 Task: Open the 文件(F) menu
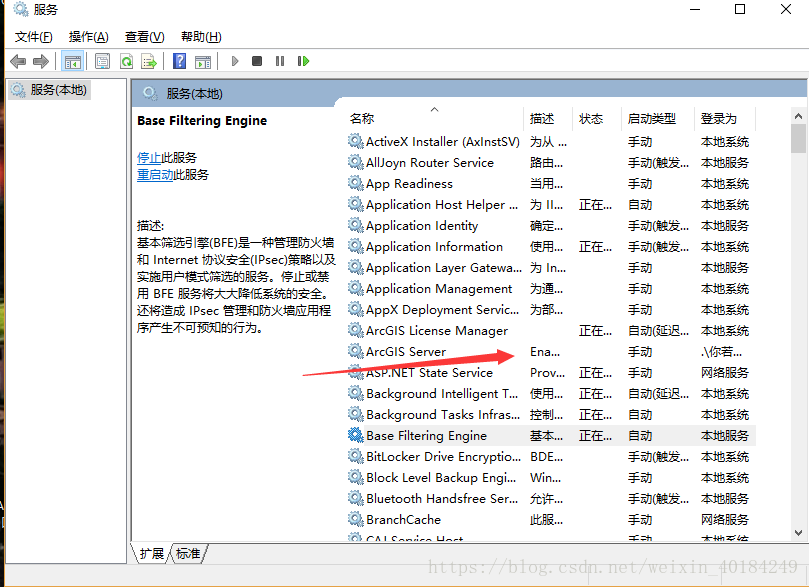34,37
